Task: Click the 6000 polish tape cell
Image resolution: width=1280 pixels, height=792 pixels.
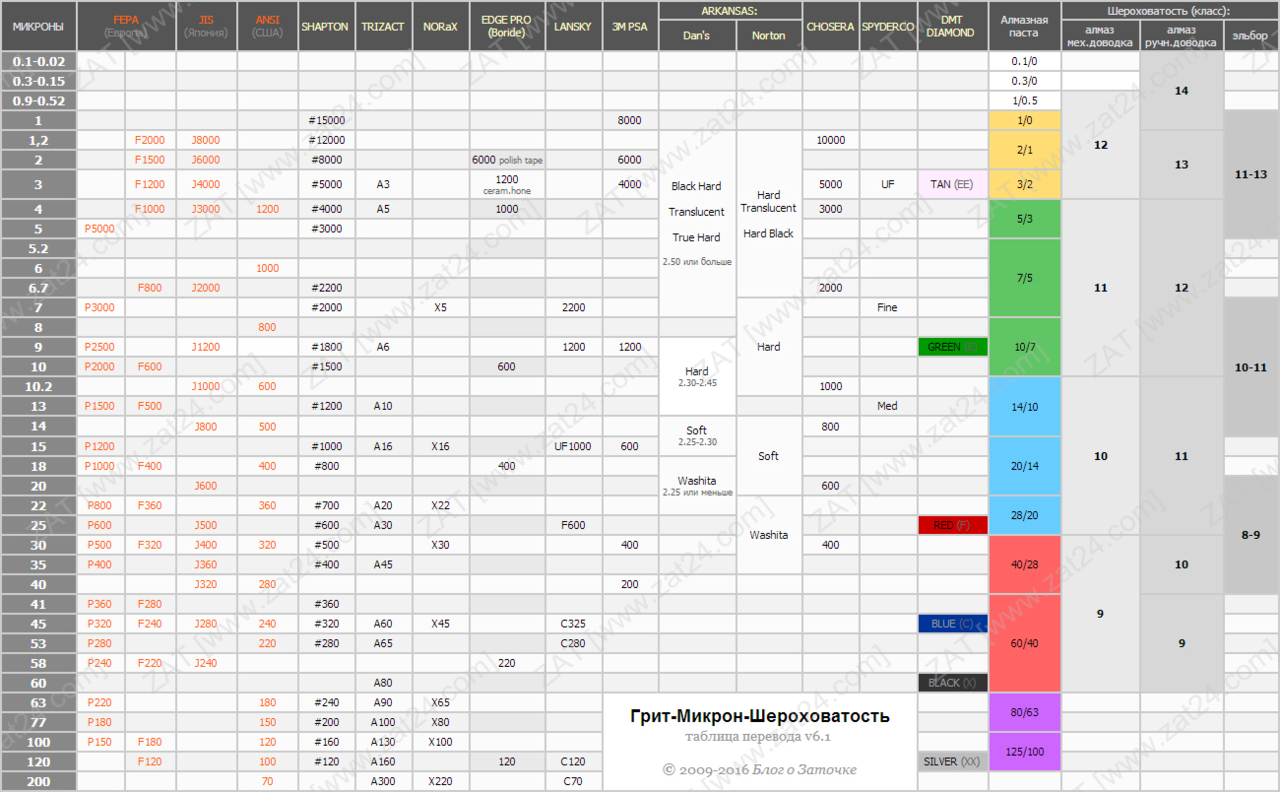Action: tap(507, 160)
